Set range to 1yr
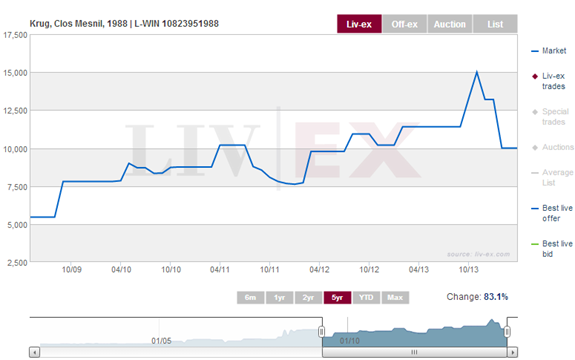The height and width of the screenshot is (360, 575). click(279, 297)
